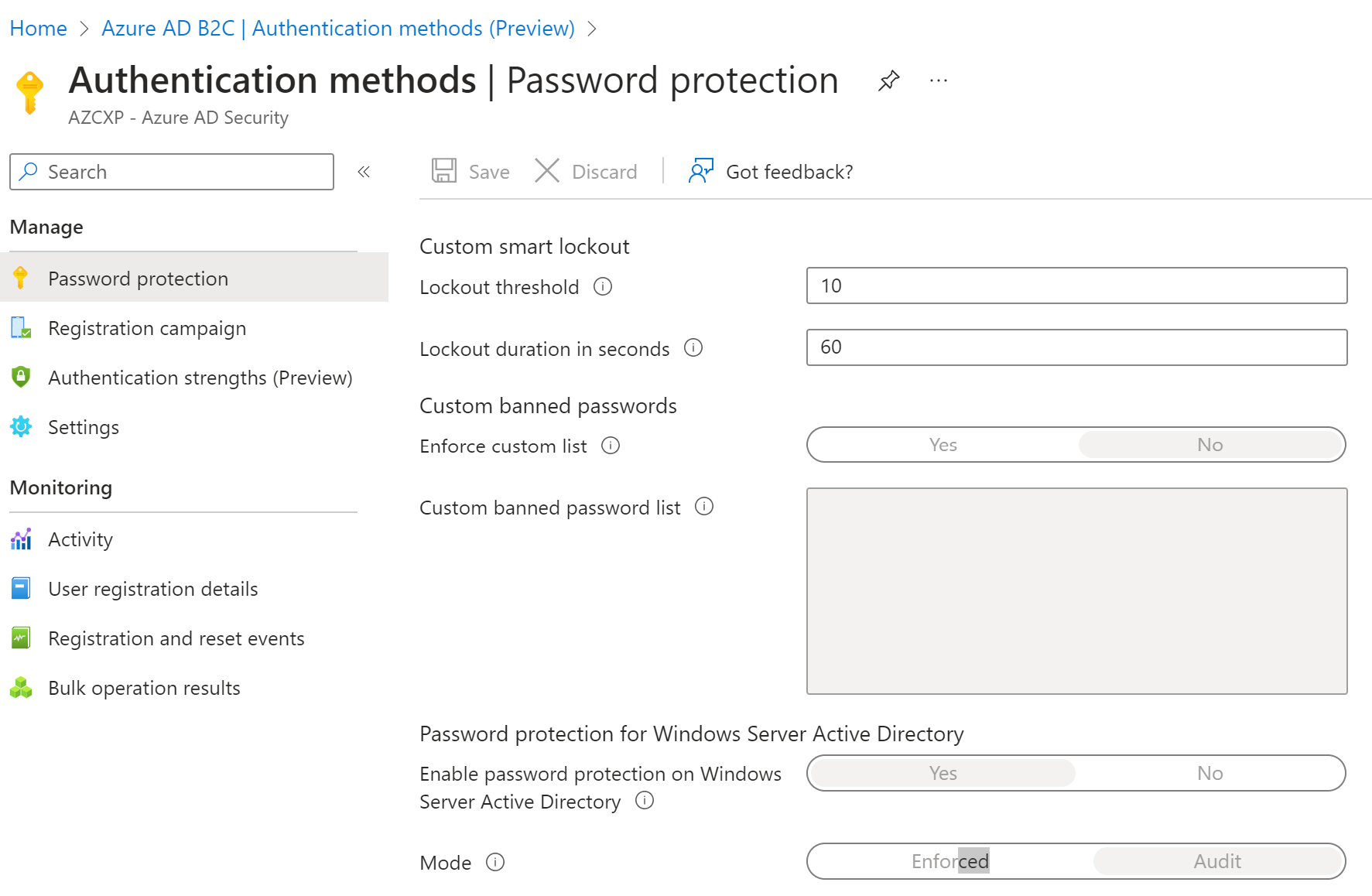
Task: Click the Authentication strengths shield icon
Action: [21, 377]
